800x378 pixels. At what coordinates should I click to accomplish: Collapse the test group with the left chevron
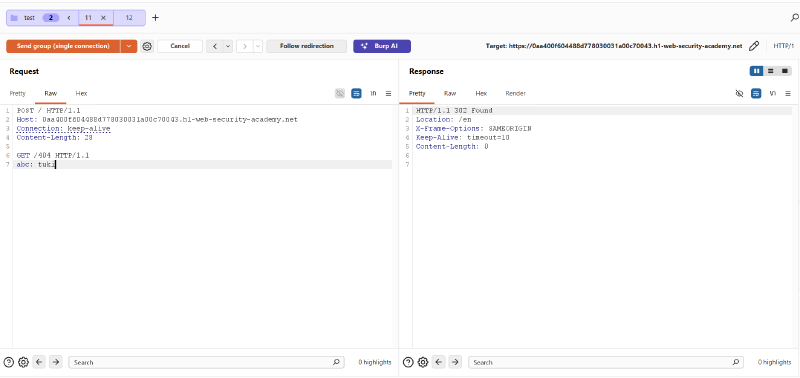[x=69, y=18]
